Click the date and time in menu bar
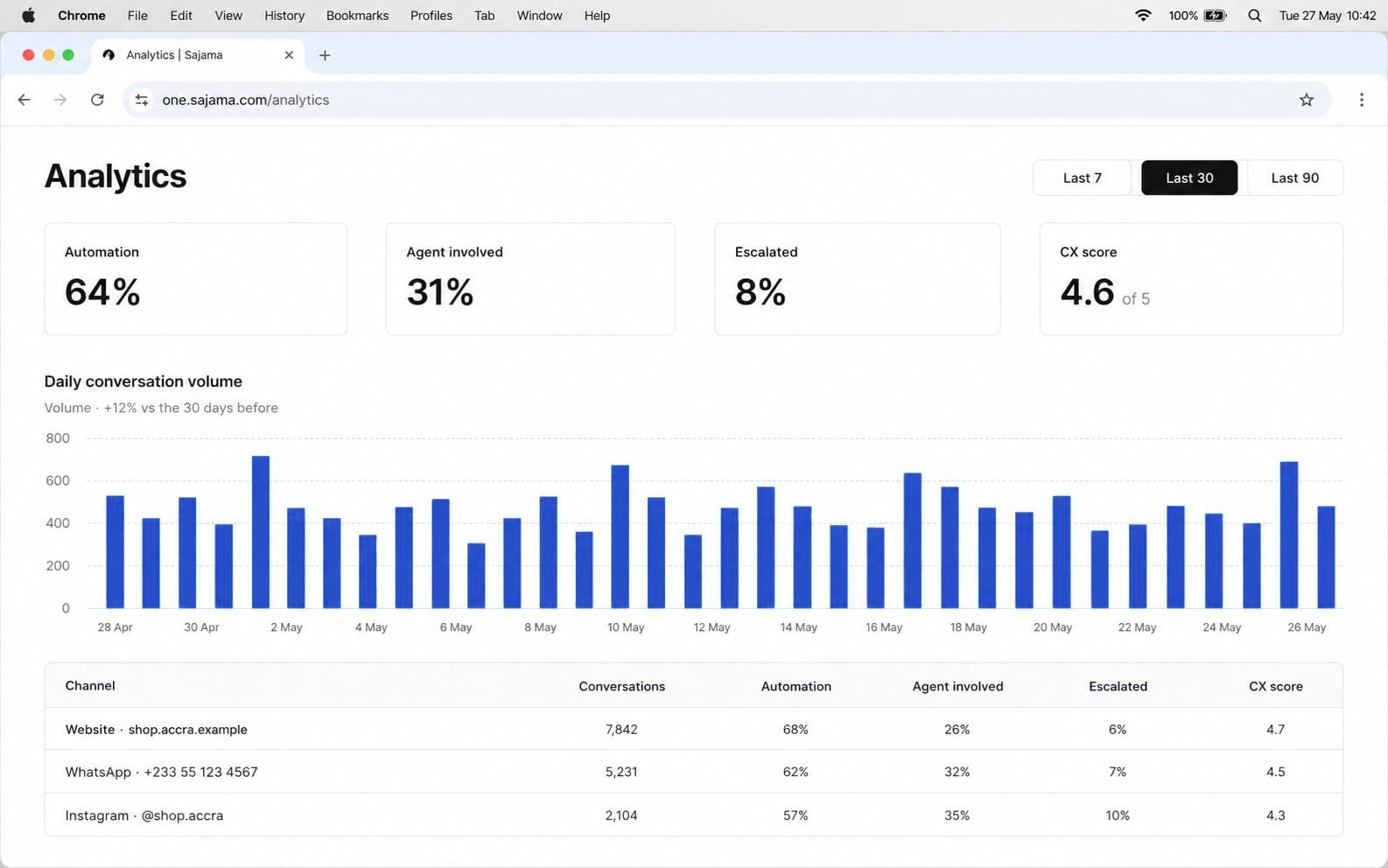This screenshot has width=1388, height=868. [1327, 15]
